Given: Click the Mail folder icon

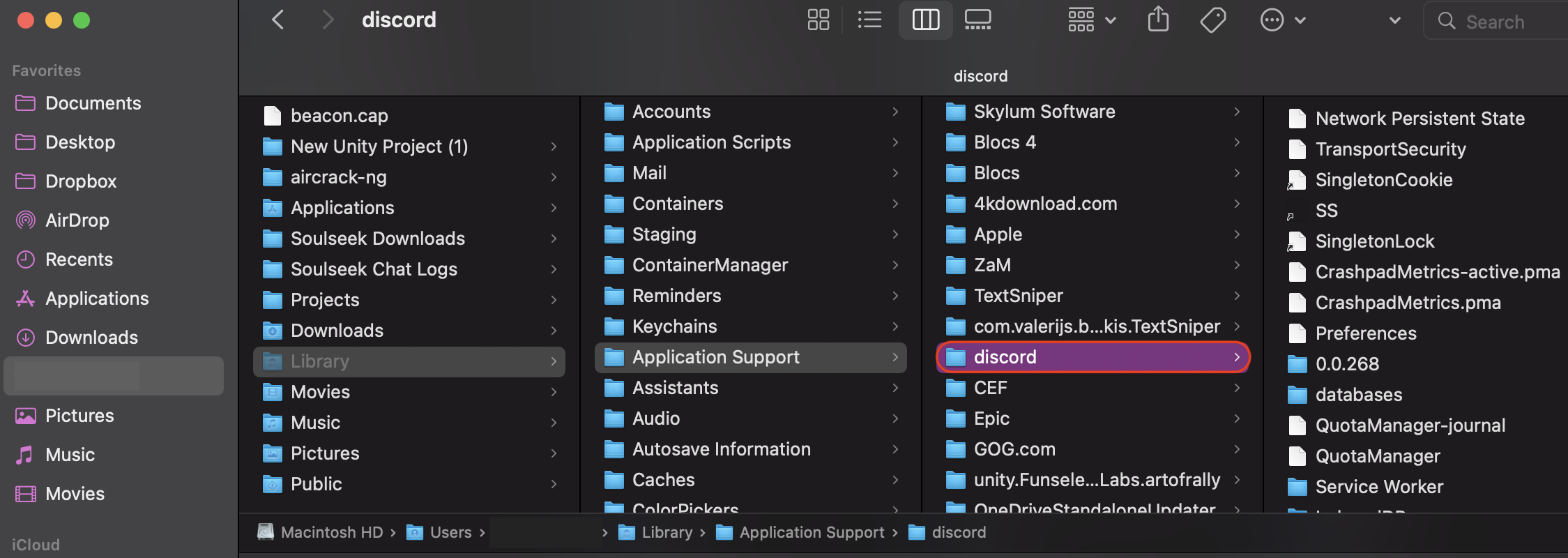Looking at the screenshot, I should [x=614, y=173].
